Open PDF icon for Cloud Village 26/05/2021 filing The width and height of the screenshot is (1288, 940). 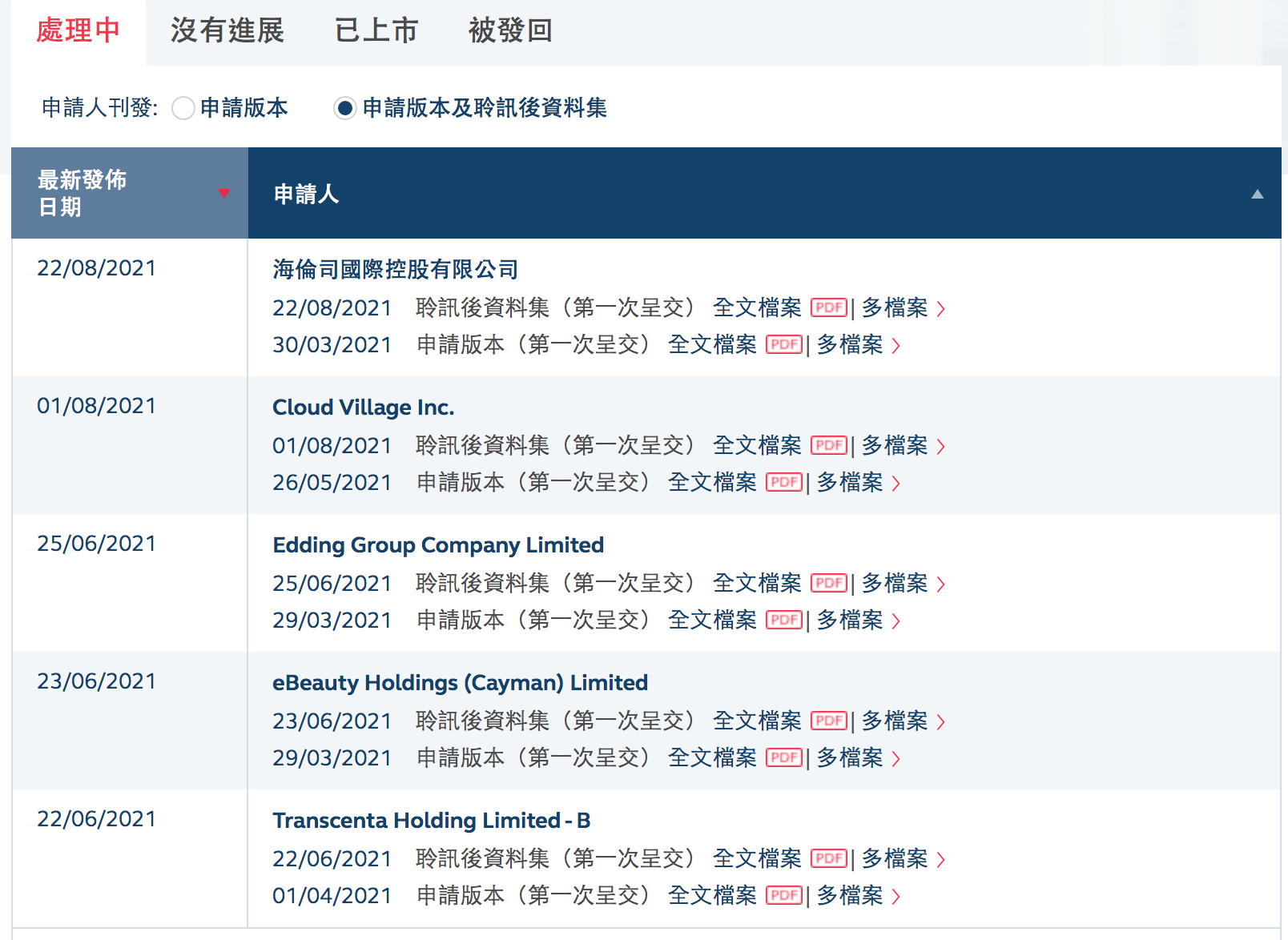coord(784,482)
